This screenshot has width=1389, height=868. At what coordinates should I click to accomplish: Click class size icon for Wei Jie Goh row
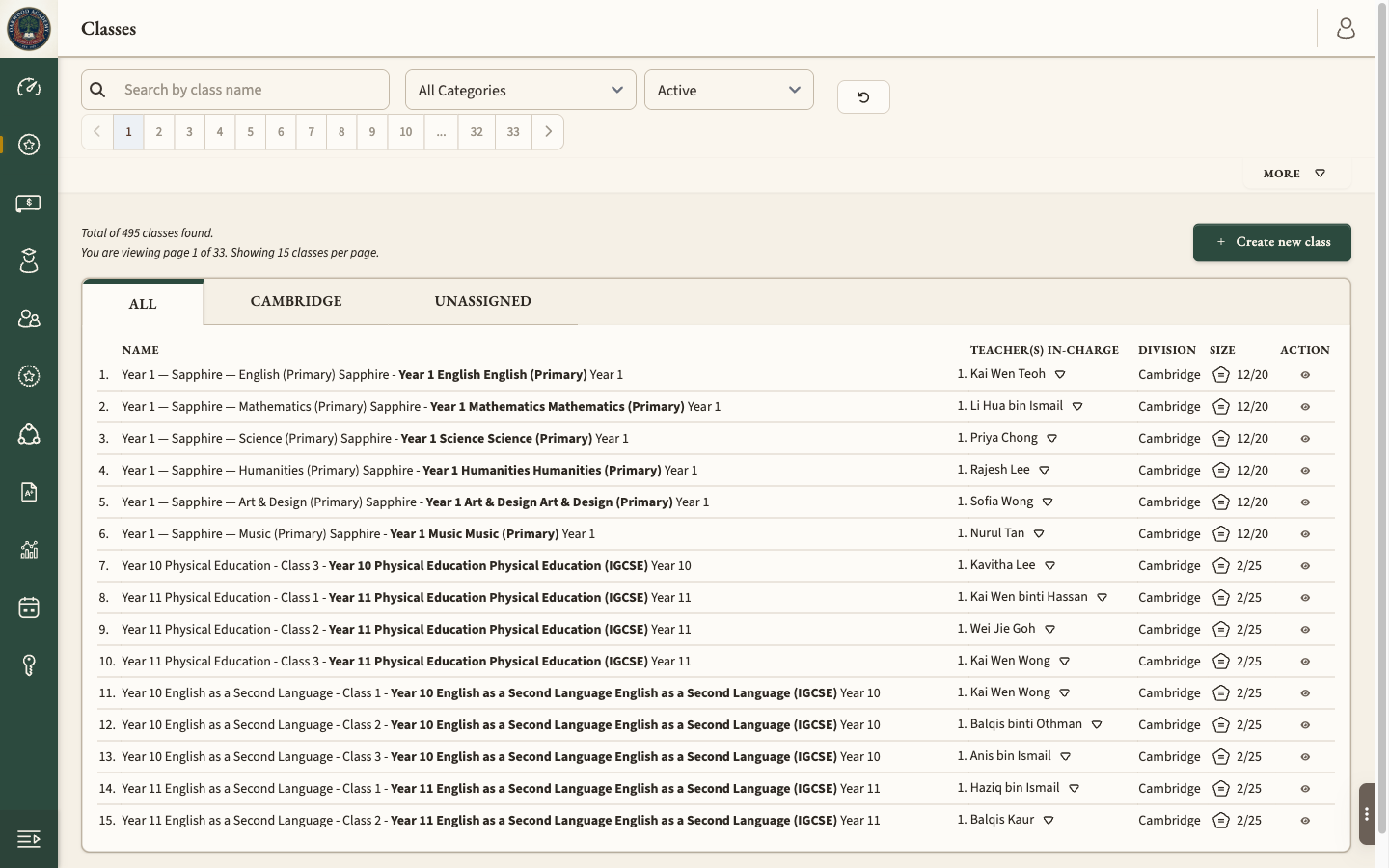pyautogui.click(x=1221, y=630)
